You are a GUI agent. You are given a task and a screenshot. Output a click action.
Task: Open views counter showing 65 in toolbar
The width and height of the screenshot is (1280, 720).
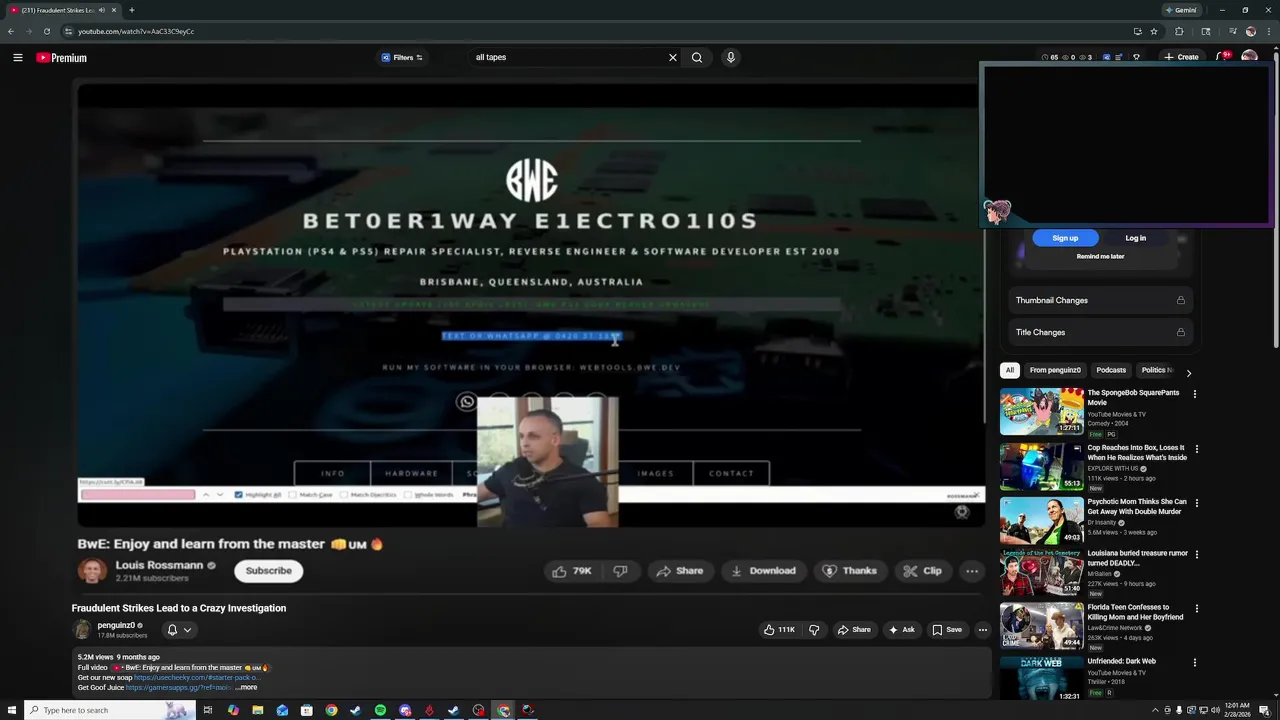coord(1050,58)
